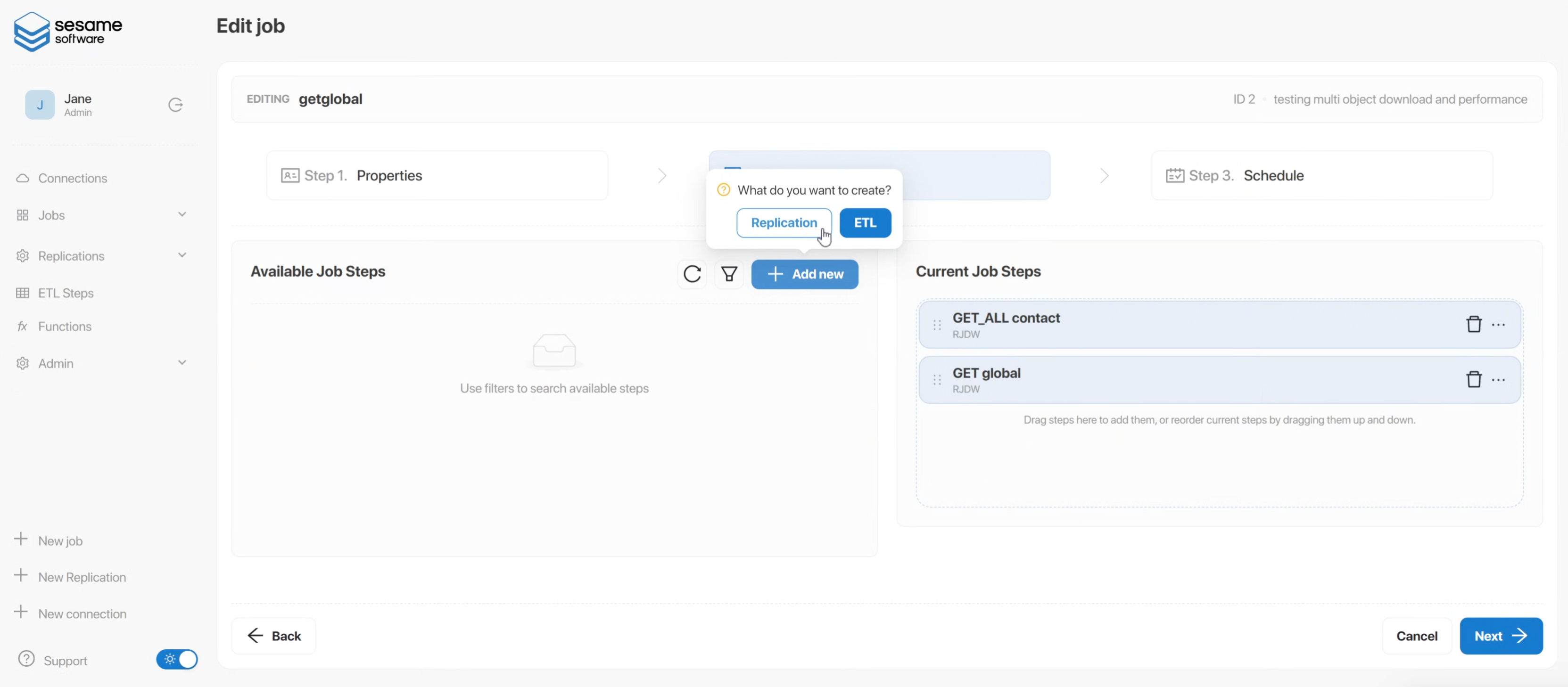The image size is (1568, 687).
Task: Click the Sesame Software logo
Action: tap(67, 31)
